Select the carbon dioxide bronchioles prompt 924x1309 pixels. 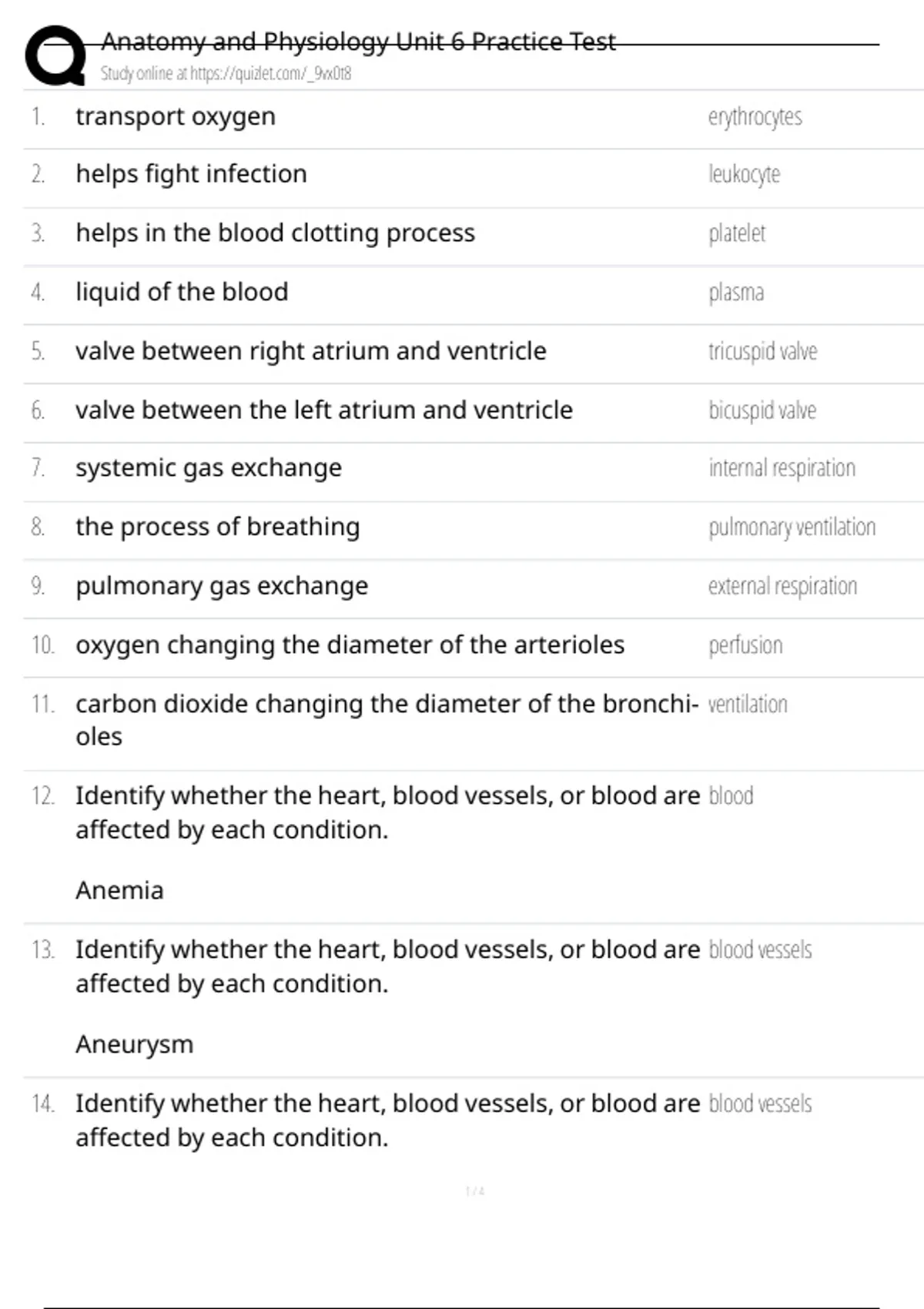387,719
